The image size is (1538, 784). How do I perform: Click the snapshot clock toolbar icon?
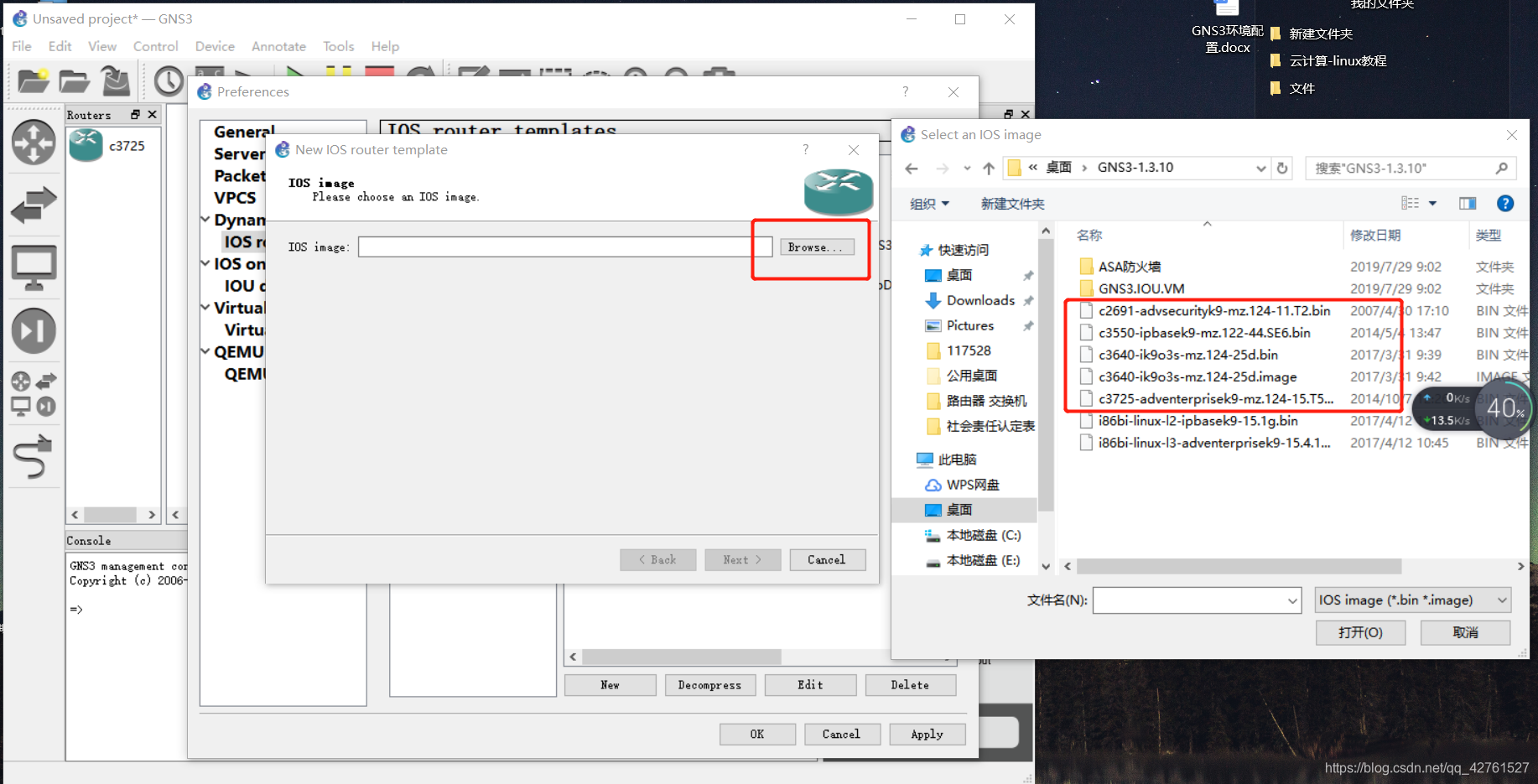(x=169, y=81)
